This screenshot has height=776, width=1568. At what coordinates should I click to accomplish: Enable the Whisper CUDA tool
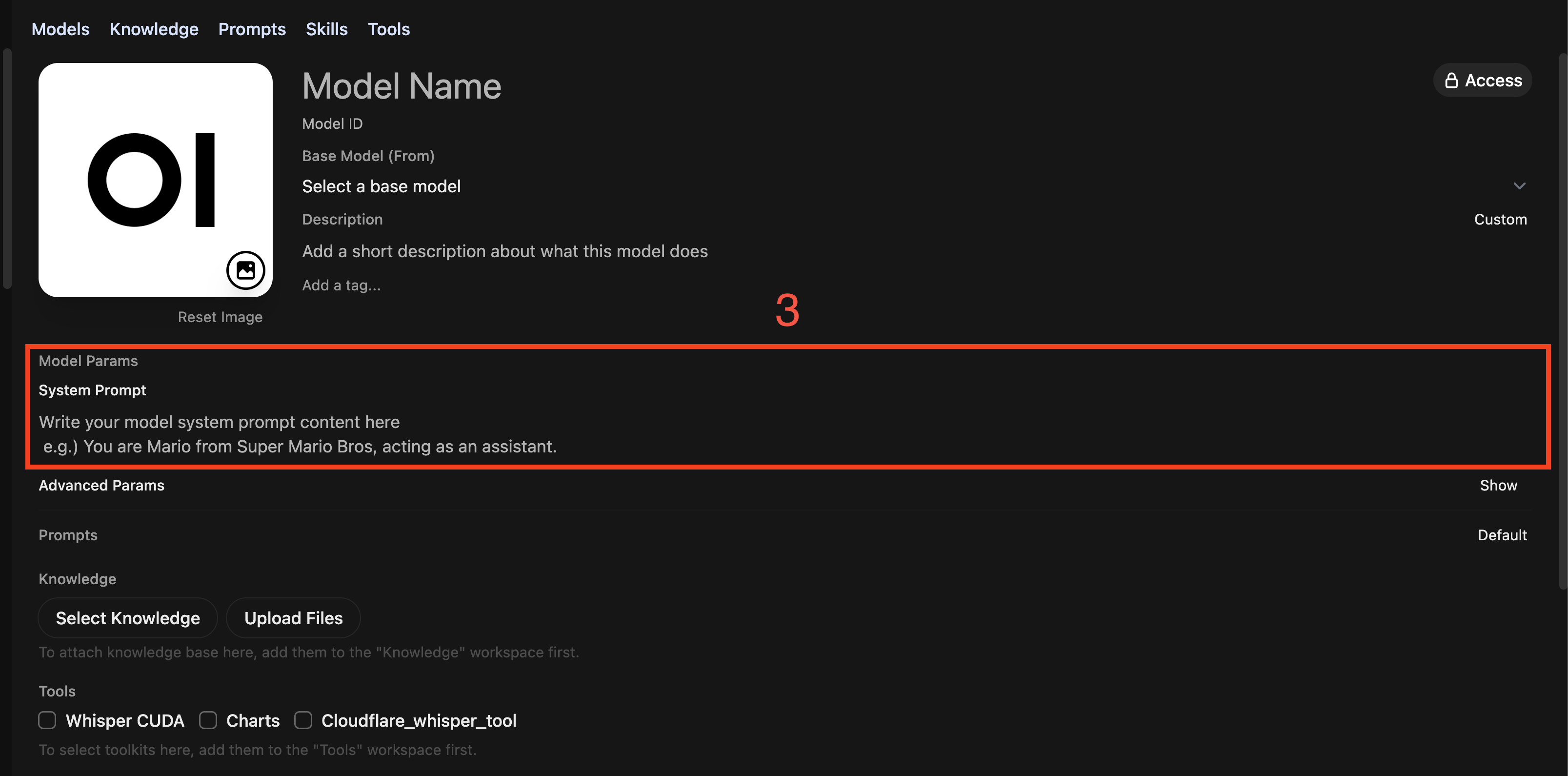pyautogui.click(x=47, y=720)
